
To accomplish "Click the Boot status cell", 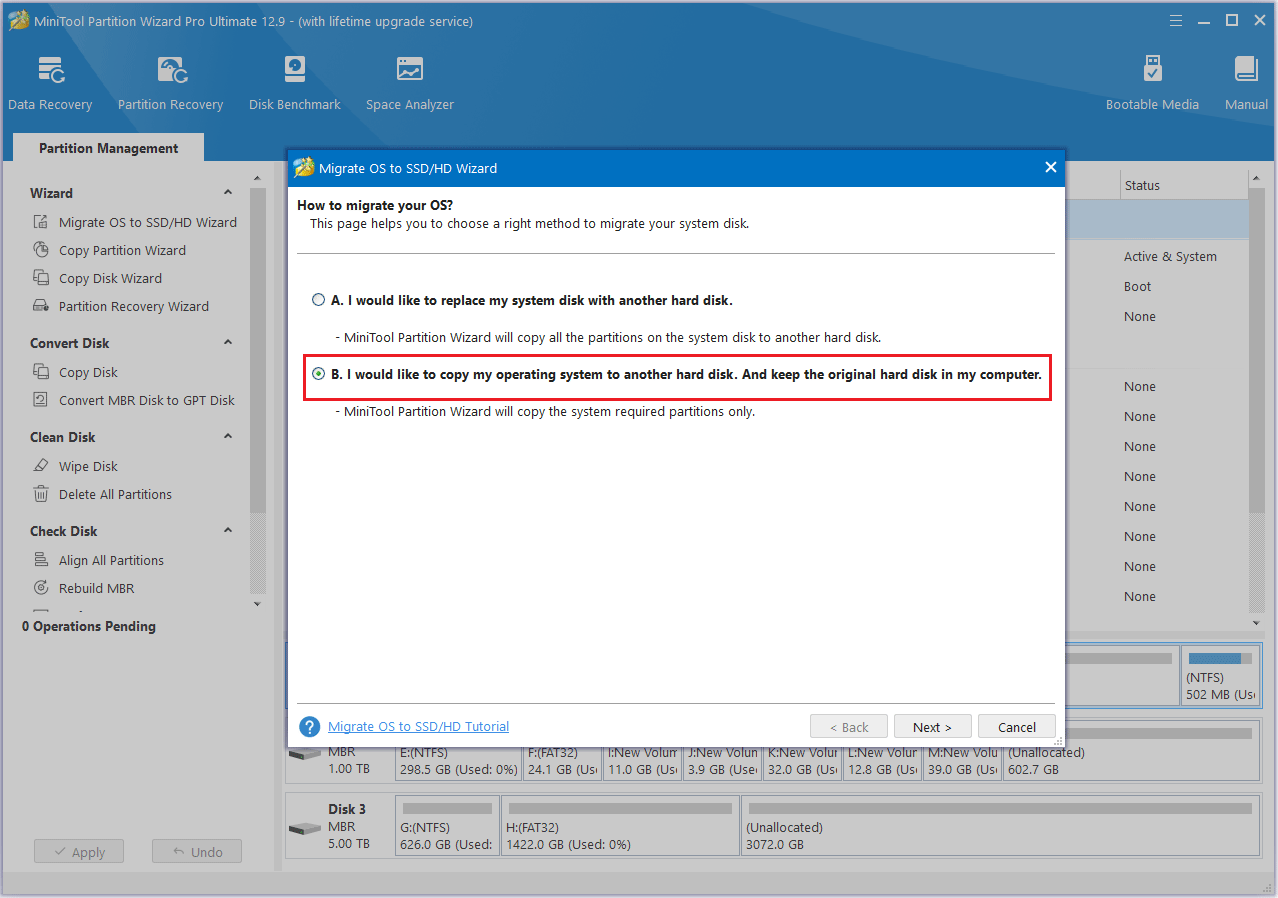I will coord(1138,286).
